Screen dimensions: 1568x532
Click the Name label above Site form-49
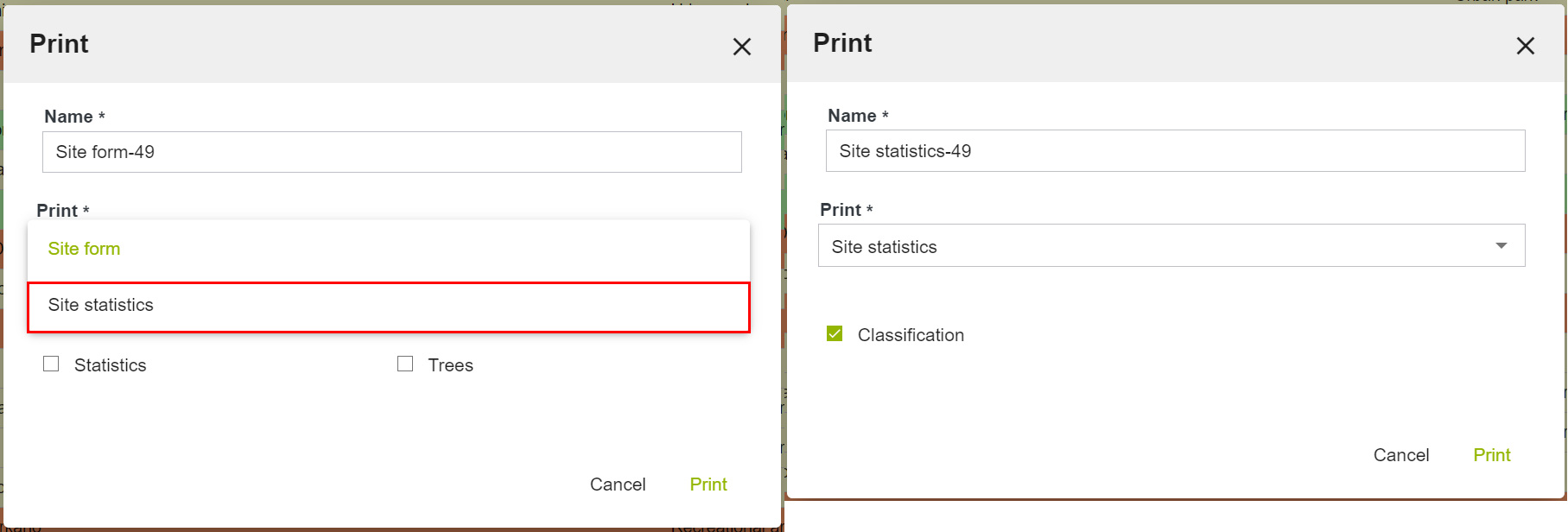pyautogui.click(x=69, y=117)
